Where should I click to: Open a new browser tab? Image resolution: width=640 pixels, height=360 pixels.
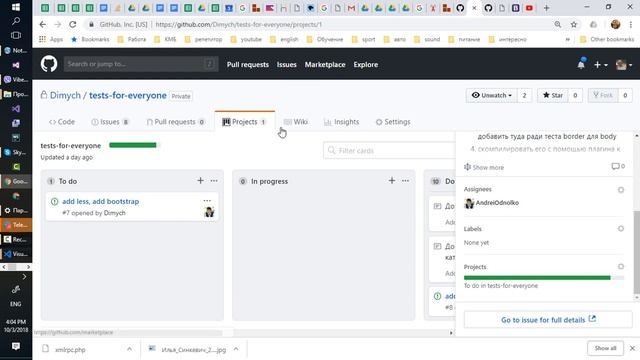546,8
